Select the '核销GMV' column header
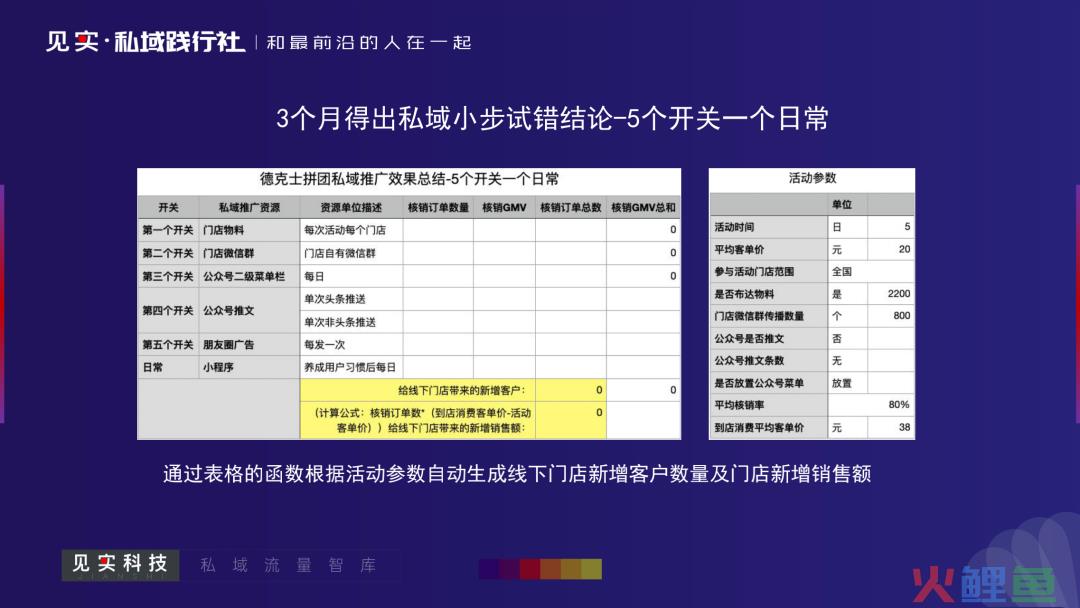 [x=504, y=207]
